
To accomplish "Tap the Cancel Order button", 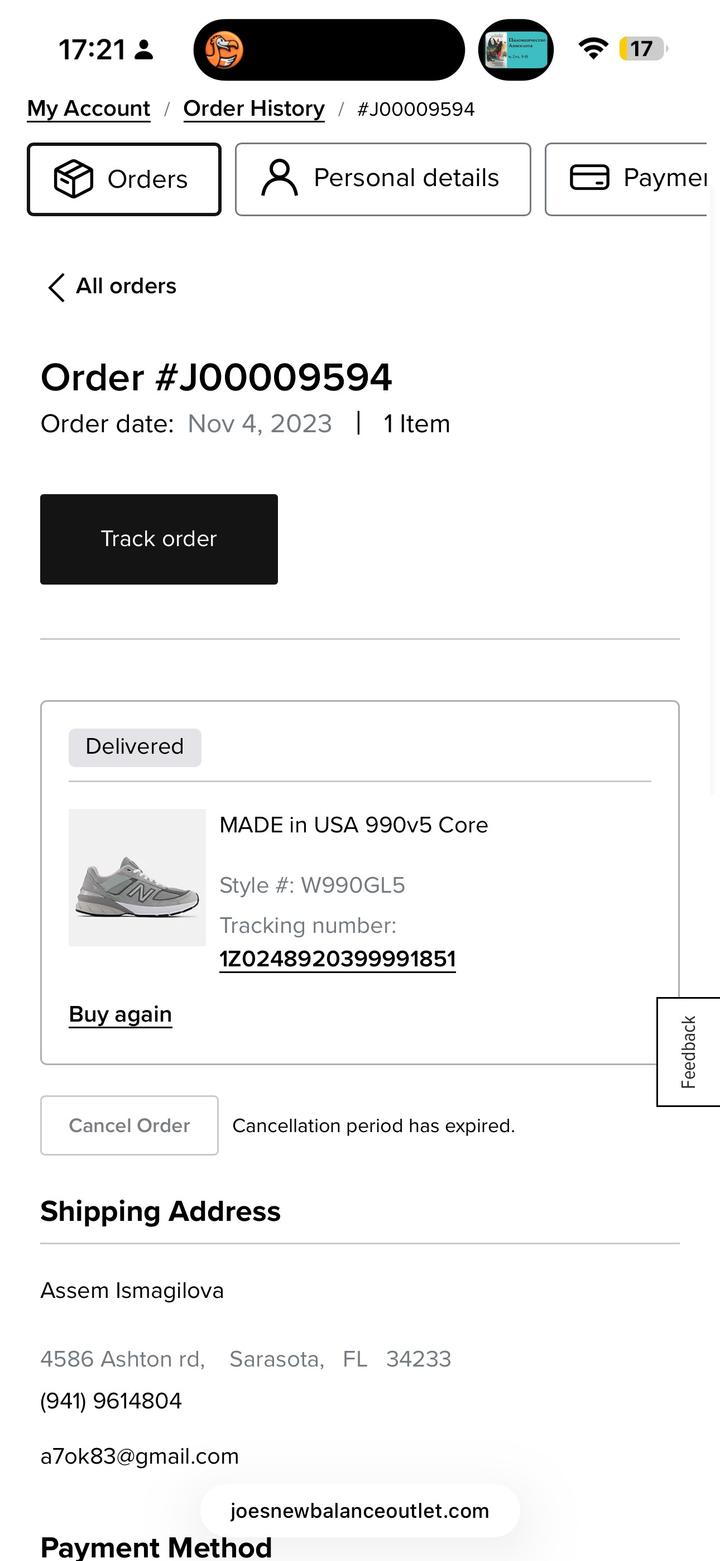I will click(x=129, y=1125).
